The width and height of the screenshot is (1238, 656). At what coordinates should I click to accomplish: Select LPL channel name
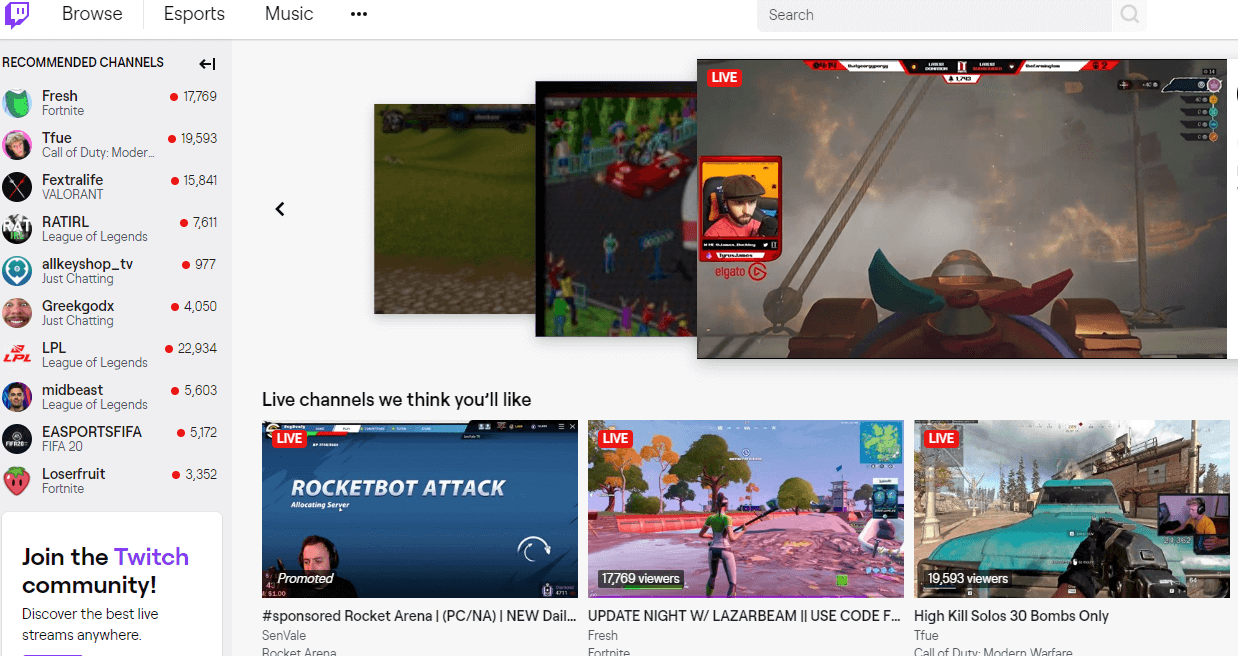(54, 348)
